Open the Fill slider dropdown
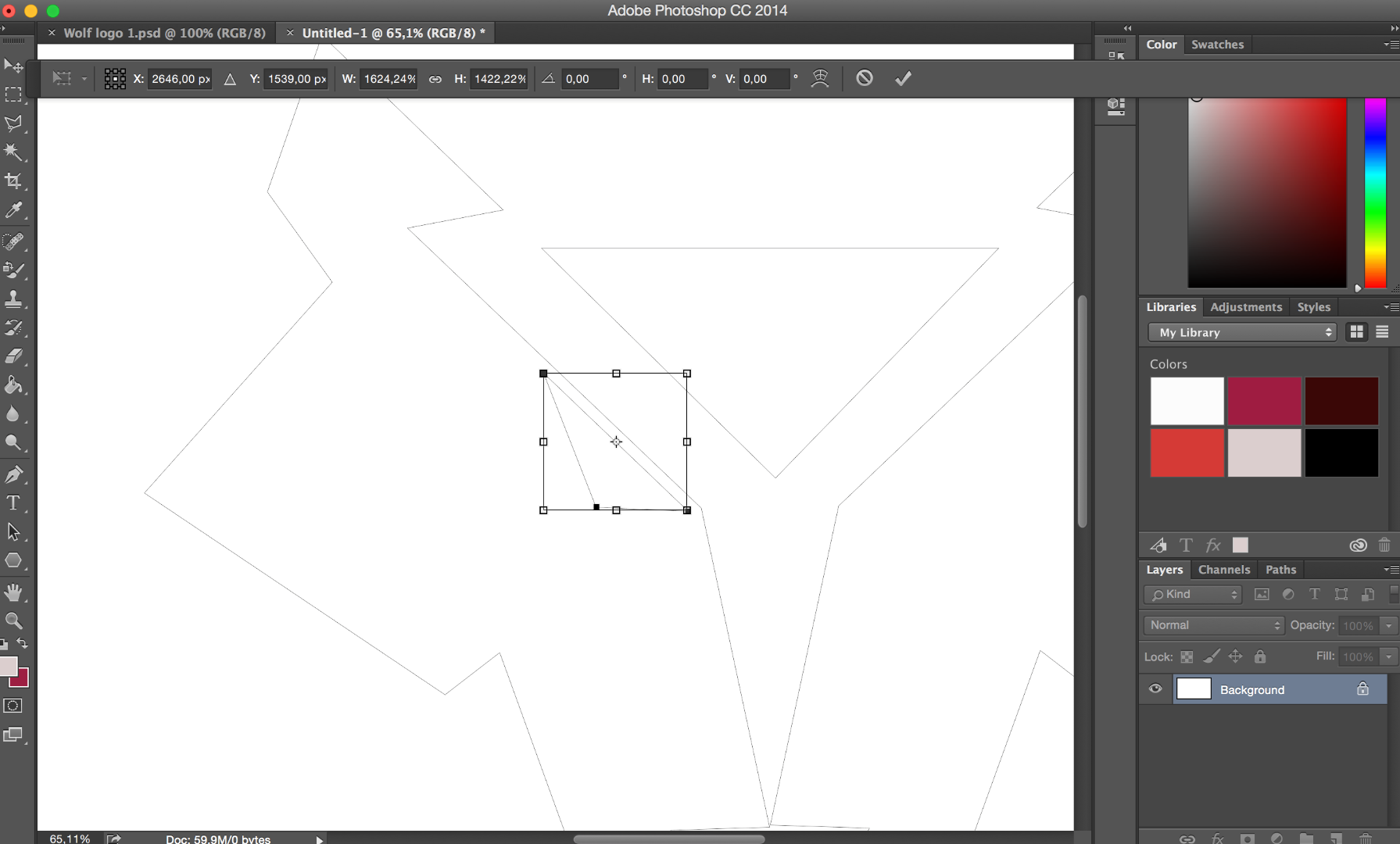 tap(1388, 657)
